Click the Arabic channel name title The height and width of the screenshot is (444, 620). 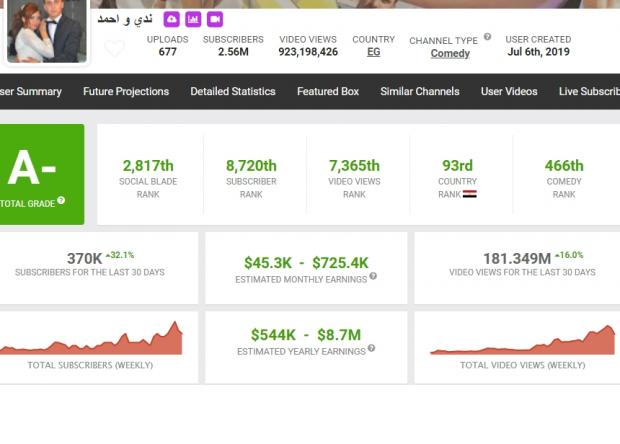click(125, 19)
